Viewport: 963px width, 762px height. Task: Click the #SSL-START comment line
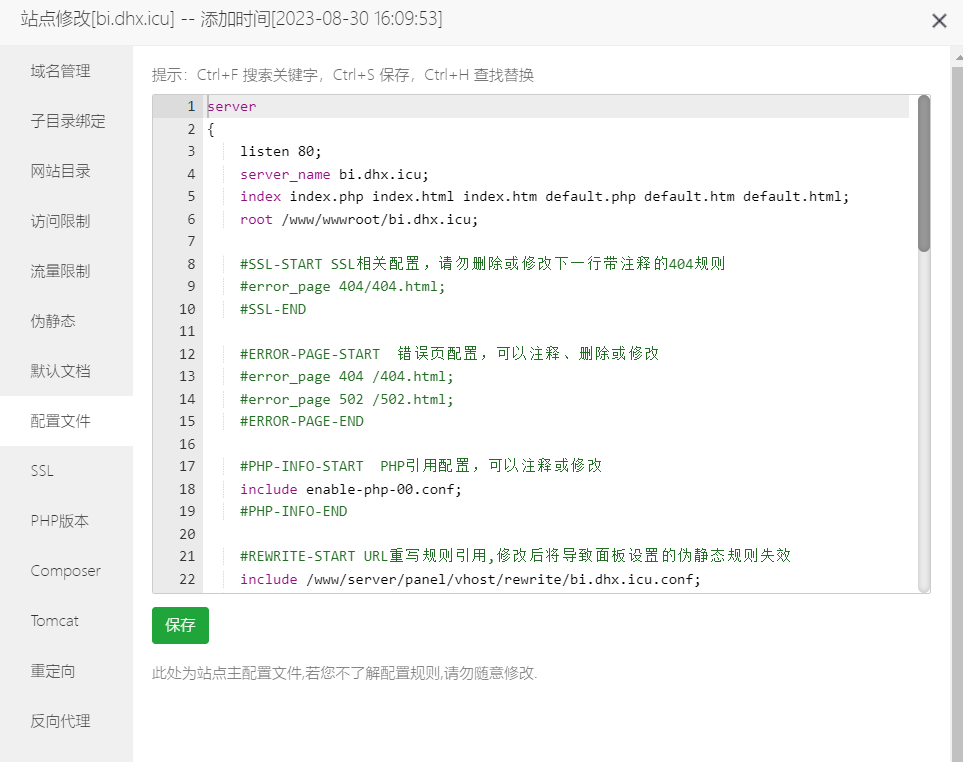coord(483,264)
